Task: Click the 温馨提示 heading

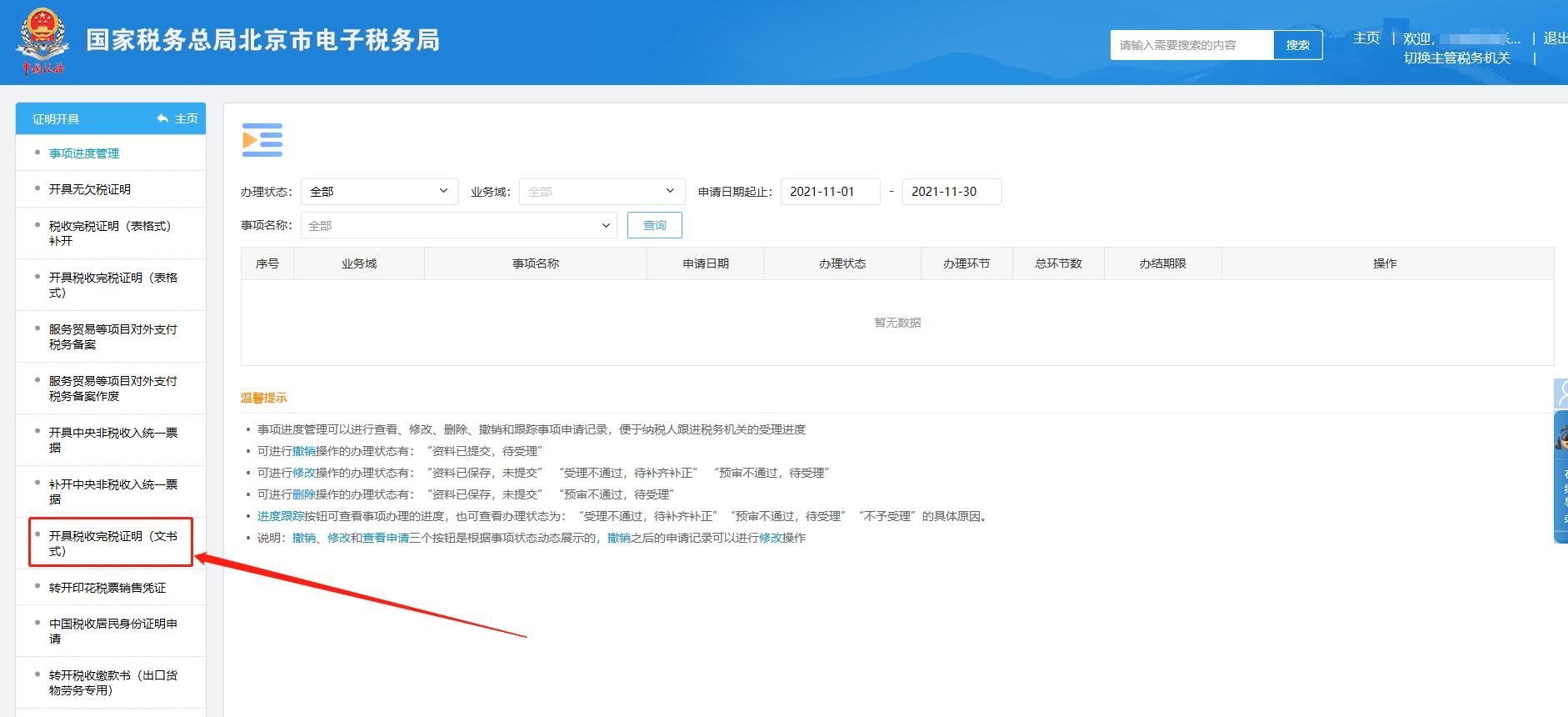Action: click(x=264, y=398)
